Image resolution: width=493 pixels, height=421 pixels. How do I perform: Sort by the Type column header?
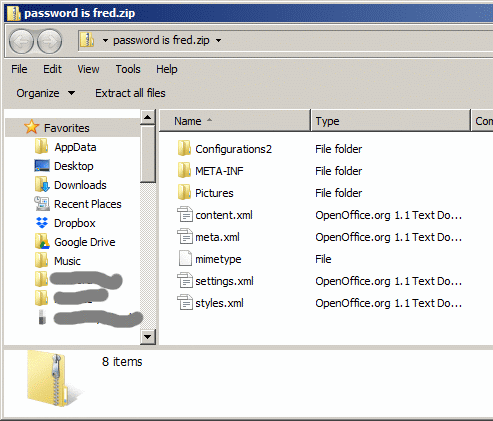point(390,121)
